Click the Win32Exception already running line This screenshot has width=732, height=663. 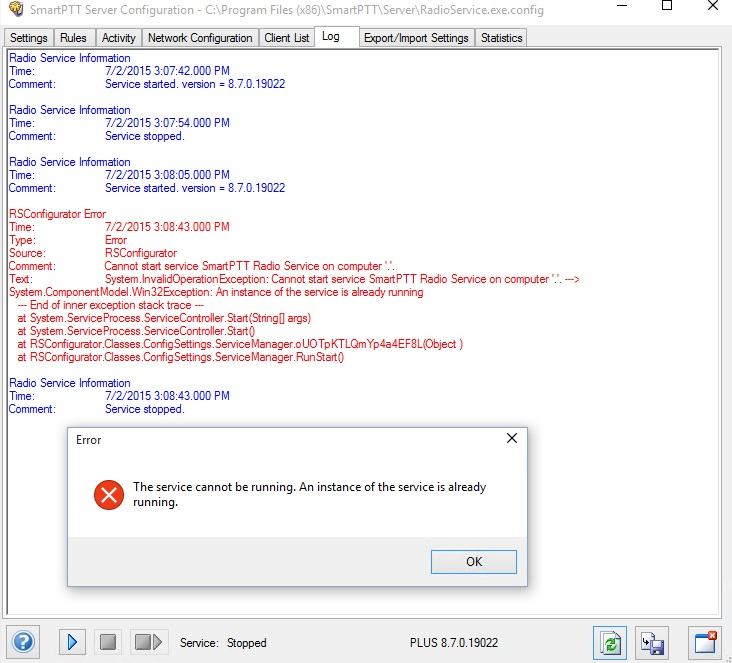pos(216,292)
